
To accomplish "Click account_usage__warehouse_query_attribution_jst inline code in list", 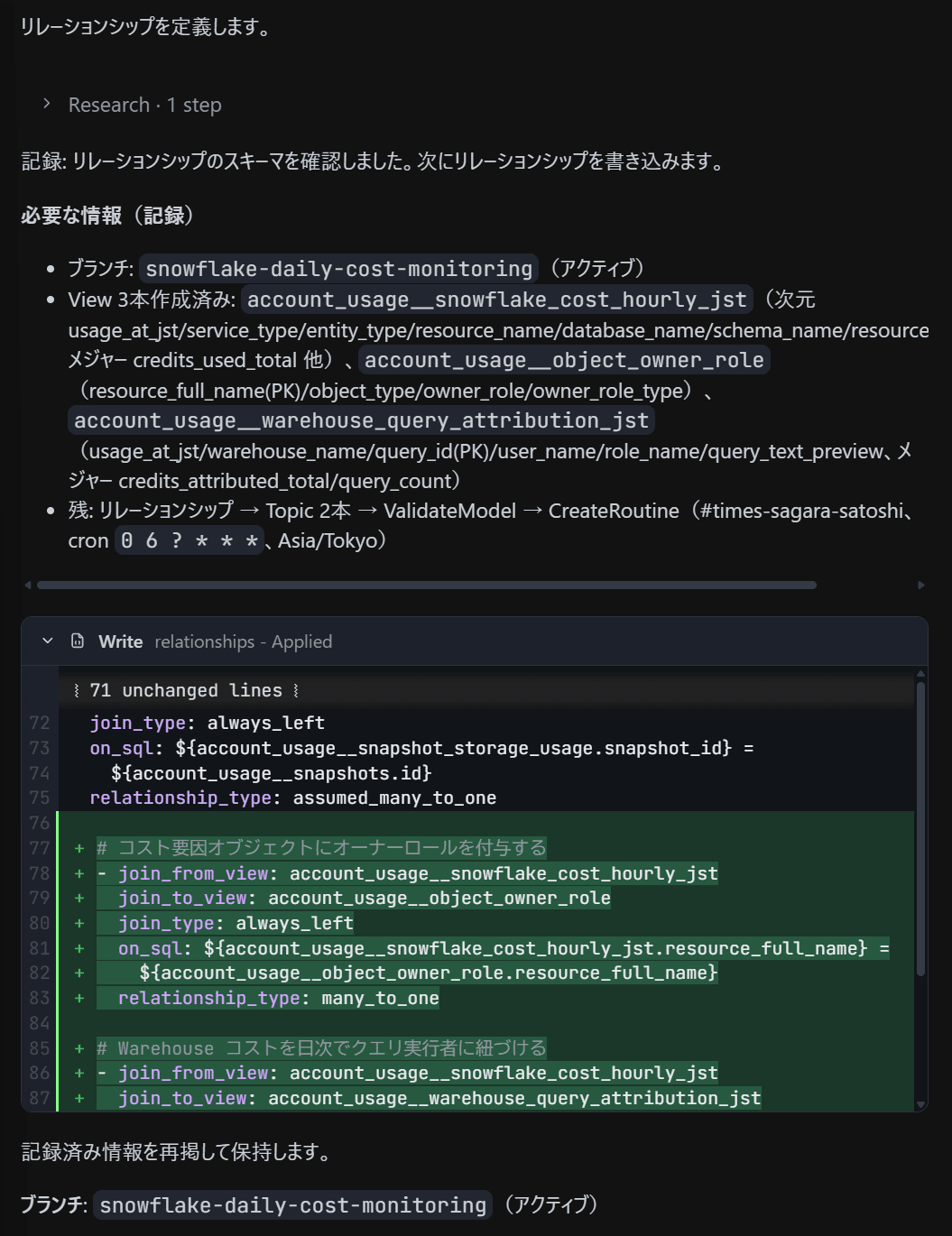I will click(x=361, y=420).
